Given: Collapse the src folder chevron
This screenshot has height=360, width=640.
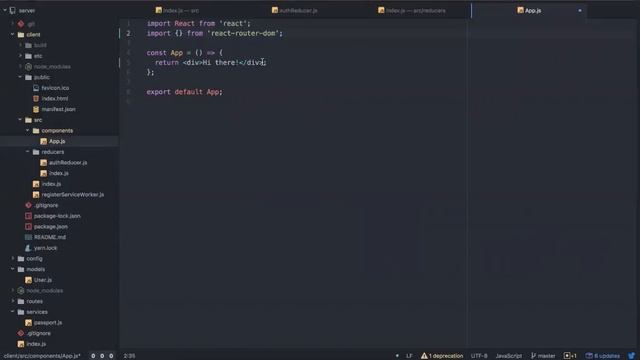Looking at the screenshot, I should [x=20, y=120].
